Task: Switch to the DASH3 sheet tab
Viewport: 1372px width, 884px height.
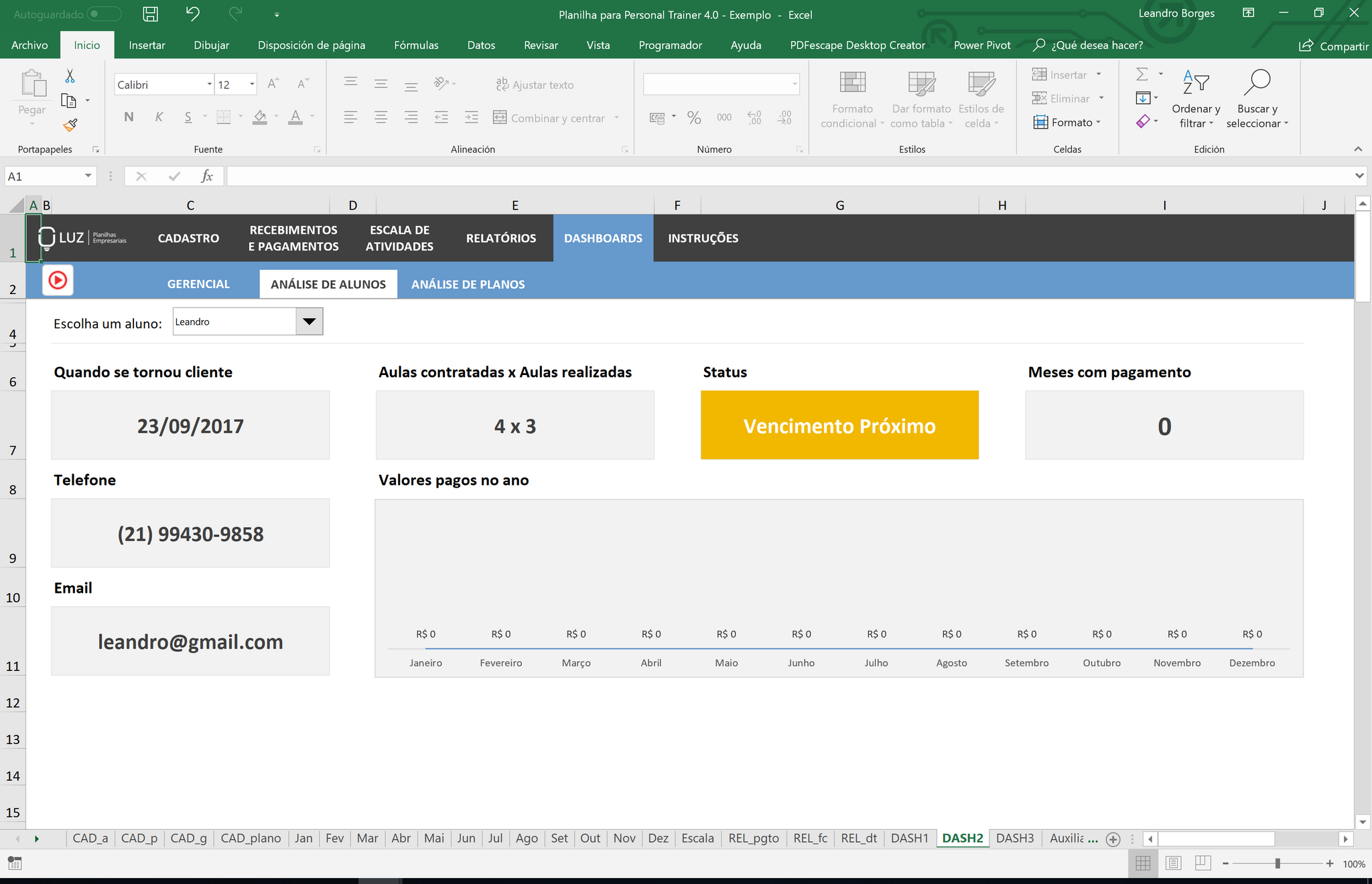Action: pos(1015,838)
